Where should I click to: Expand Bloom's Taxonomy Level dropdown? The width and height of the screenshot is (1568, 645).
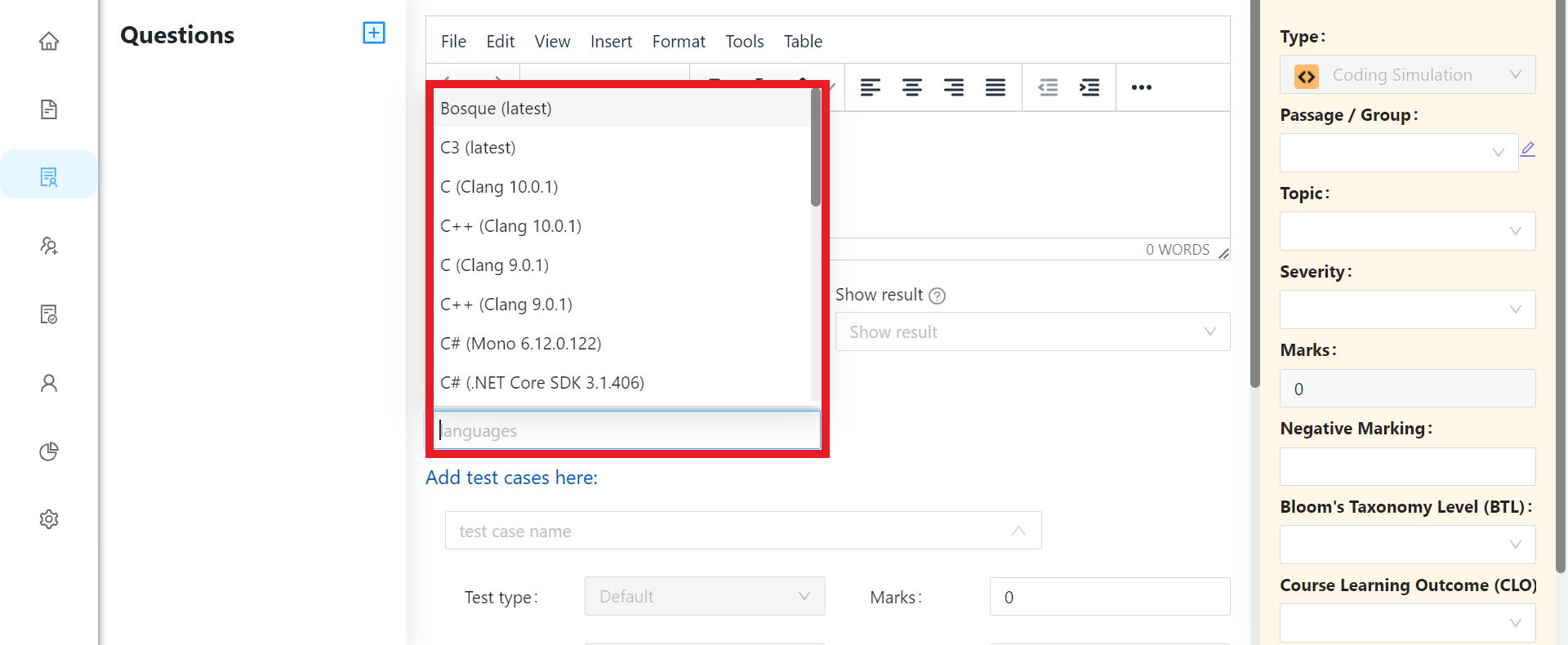1407,545
